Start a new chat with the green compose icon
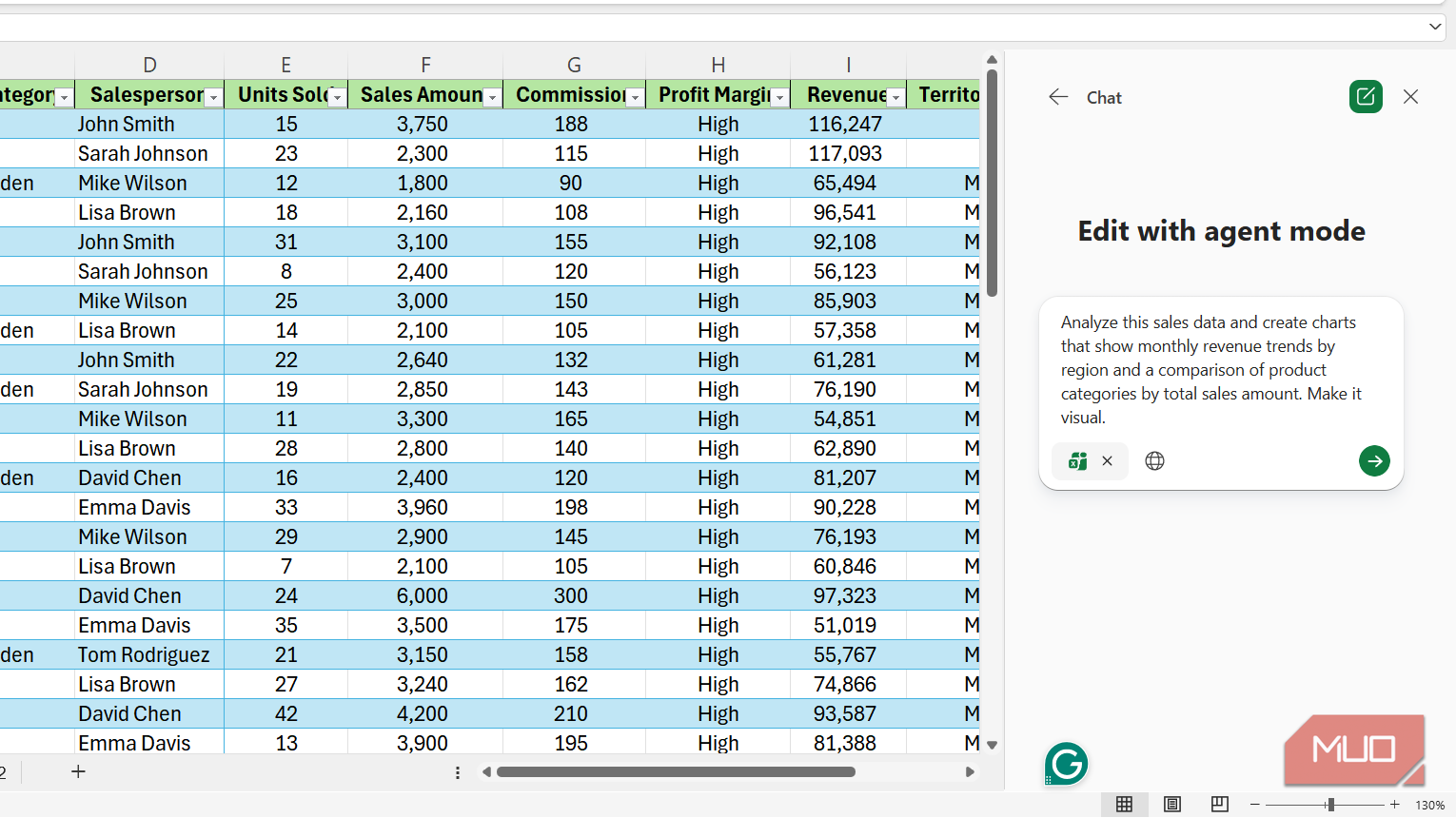The width and height of the screenshot is (1456, 818). click(1366, 96)
